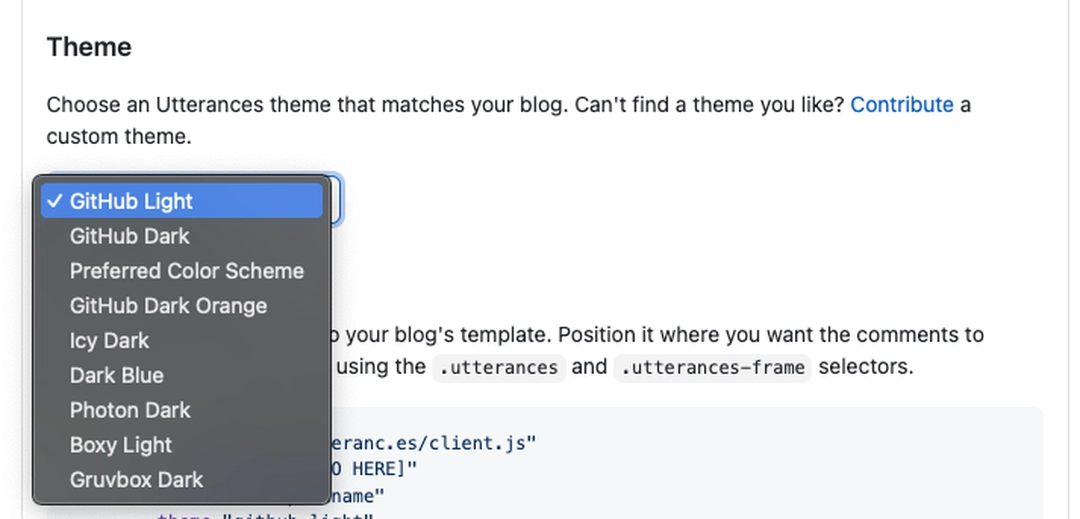Pick the Photon Dark theme option

point(182,410)
